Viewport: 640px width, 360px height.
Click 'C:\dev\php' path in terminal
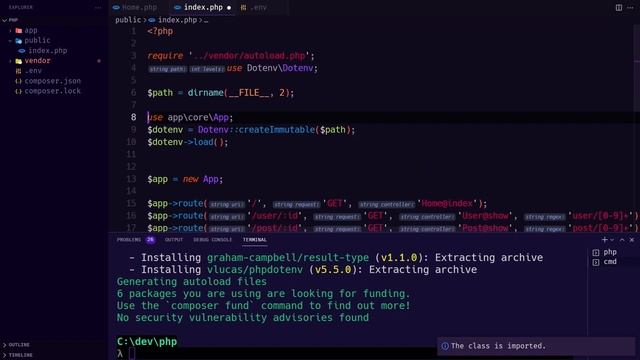(x=147, y=342)
